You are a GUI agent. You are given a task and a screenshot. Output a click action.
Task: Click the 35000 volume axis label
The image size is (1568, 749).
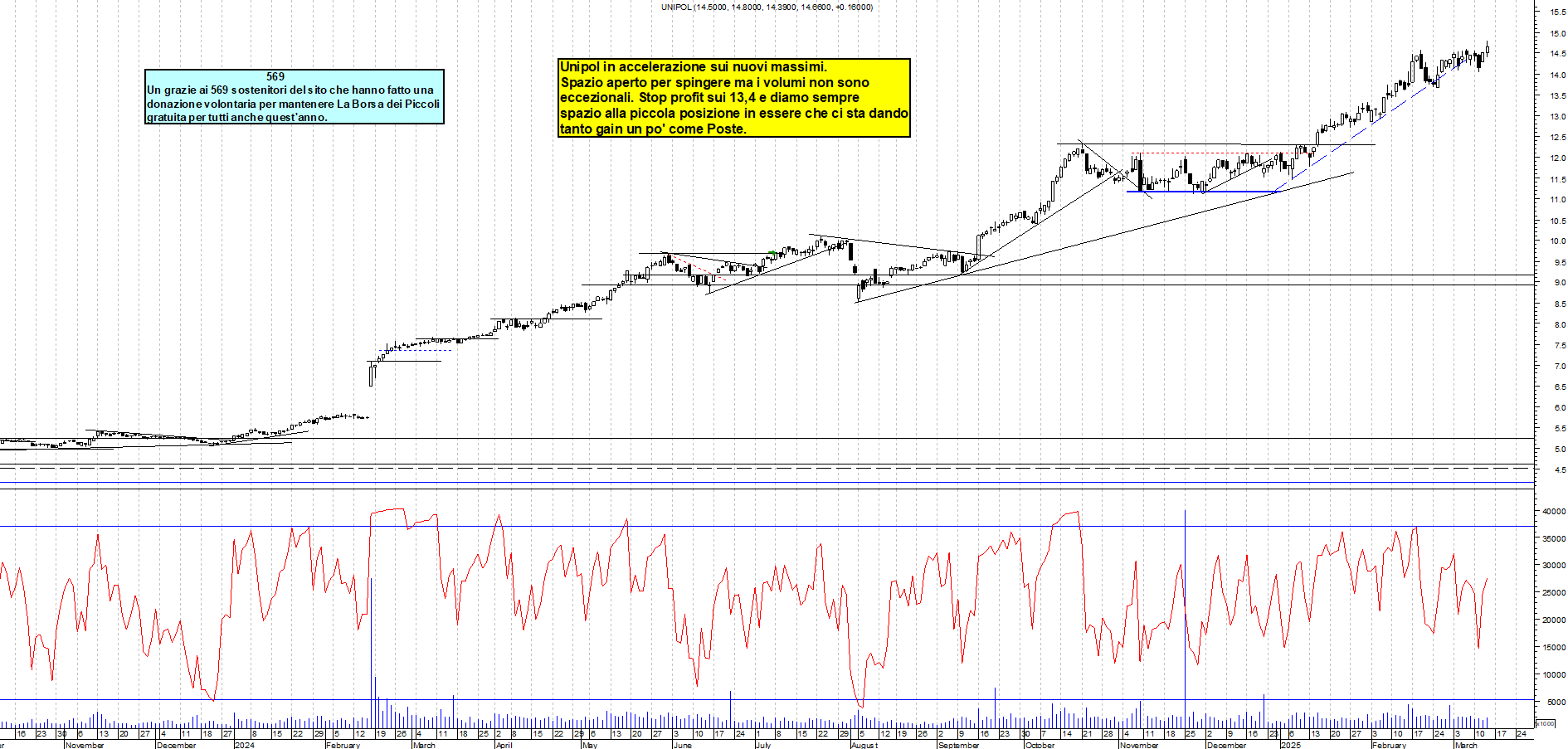tap(1554, 539)
